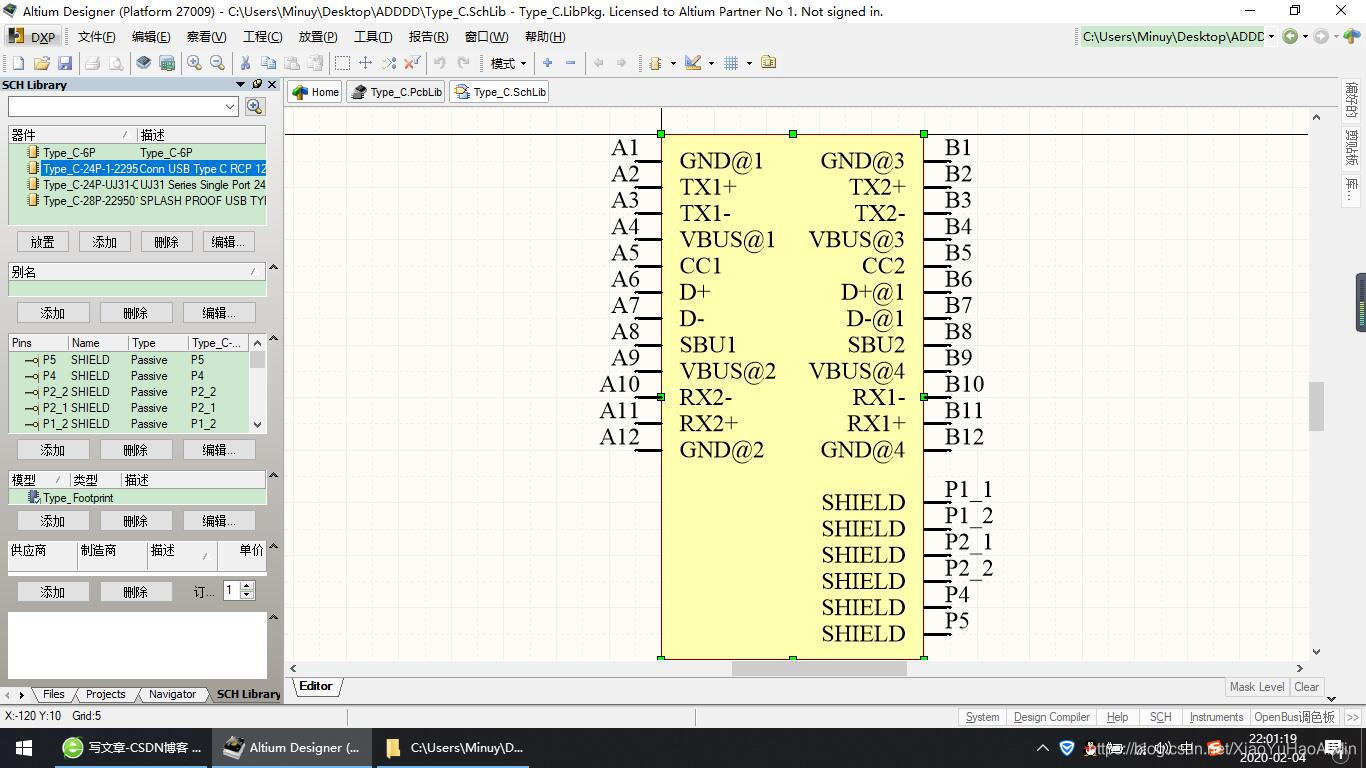Viewport: 1366px width, 768px height.
Task: Switch to the Home document tab
Action: click(315, 92)
